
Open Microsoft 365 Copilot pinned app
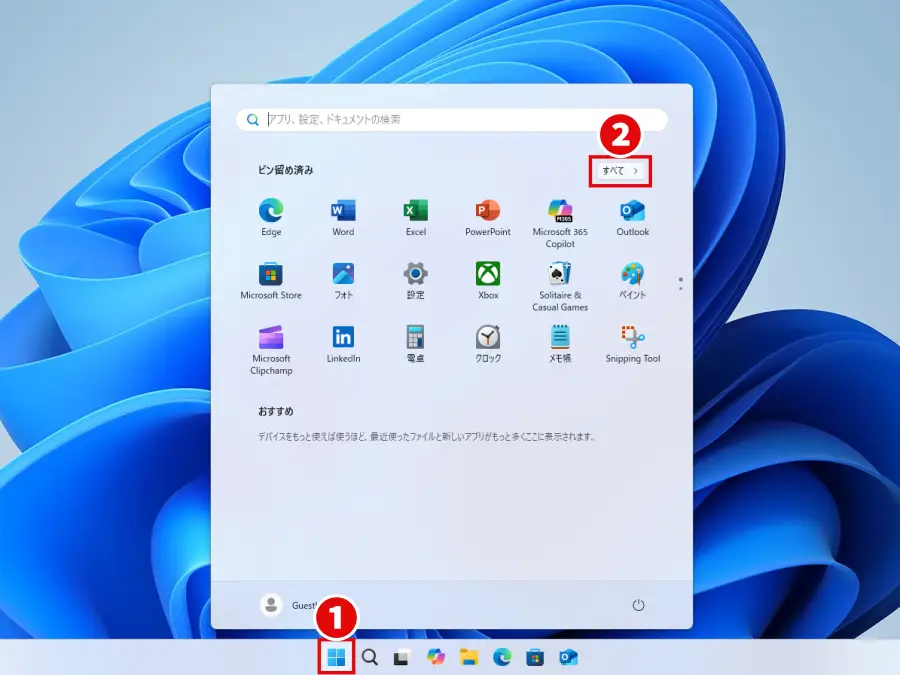560,223
